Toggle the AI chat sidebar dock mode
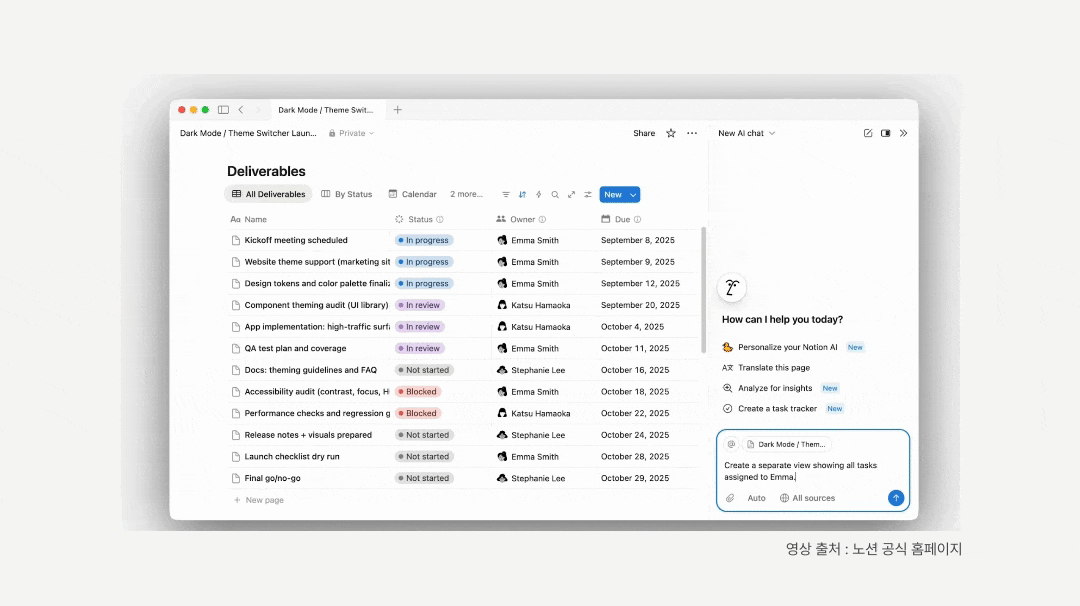1080x606 pixels. coord(885,133)
